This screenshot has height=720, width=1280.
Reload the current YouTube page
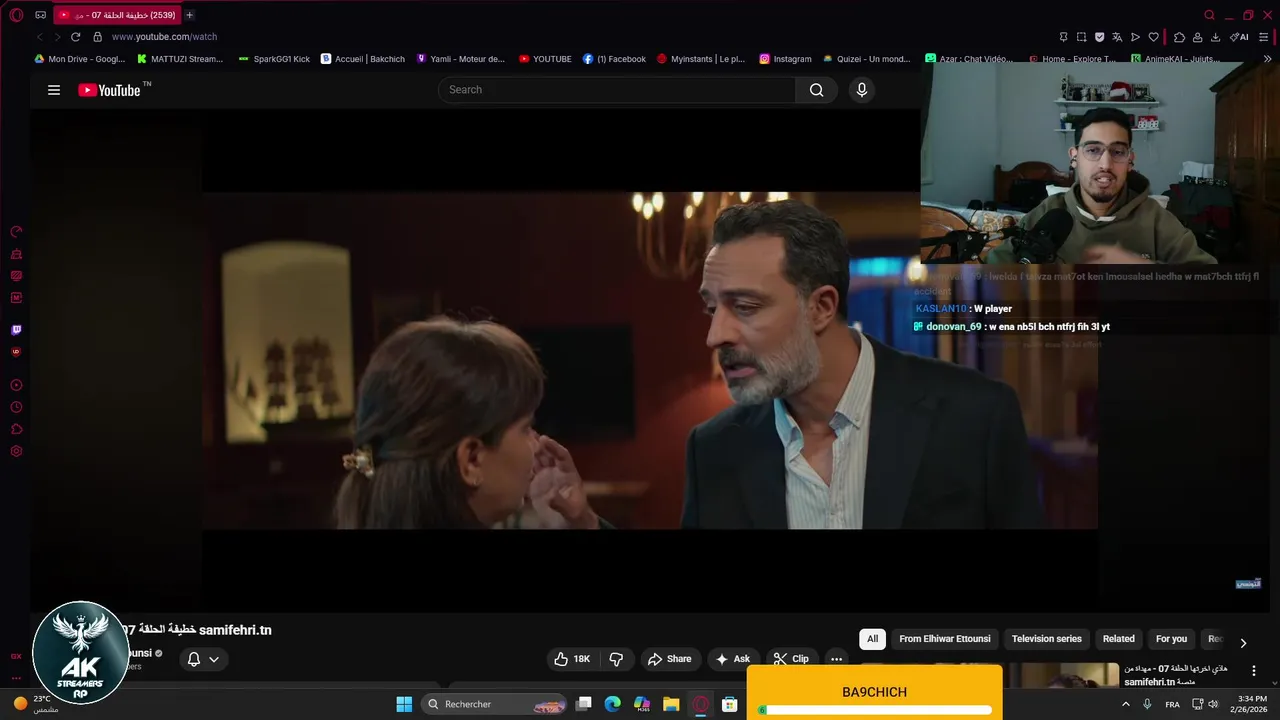tap(75, 37)
